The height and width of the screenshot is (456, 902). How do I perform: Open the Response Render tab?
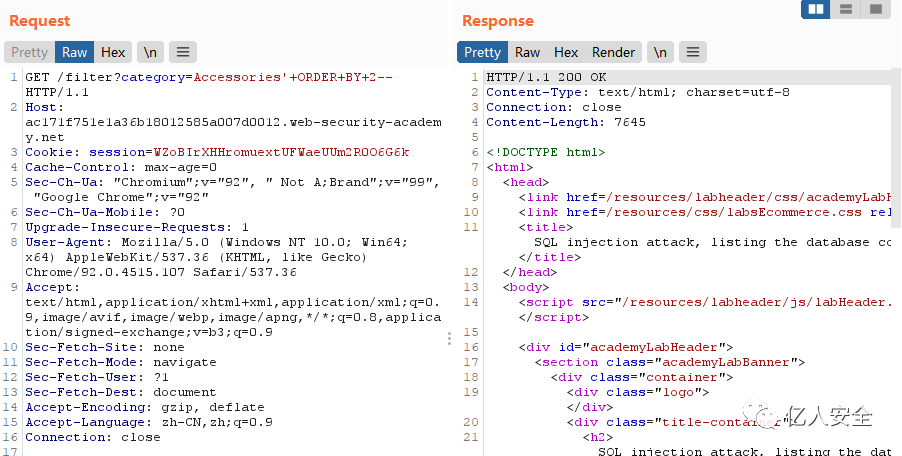[x=613, y=52]
